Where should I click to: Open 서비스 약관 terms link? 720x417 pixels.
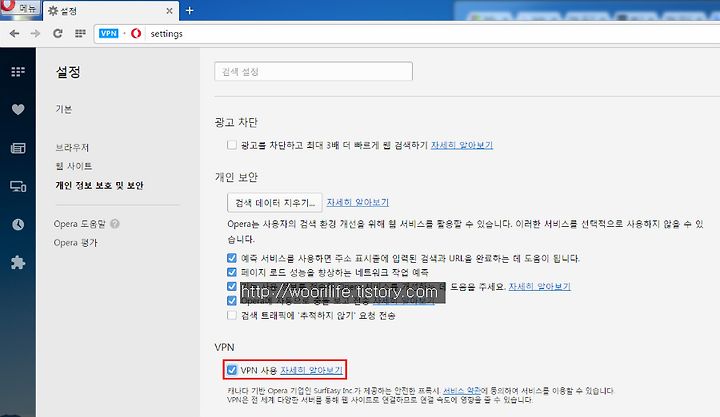point(461,391)
